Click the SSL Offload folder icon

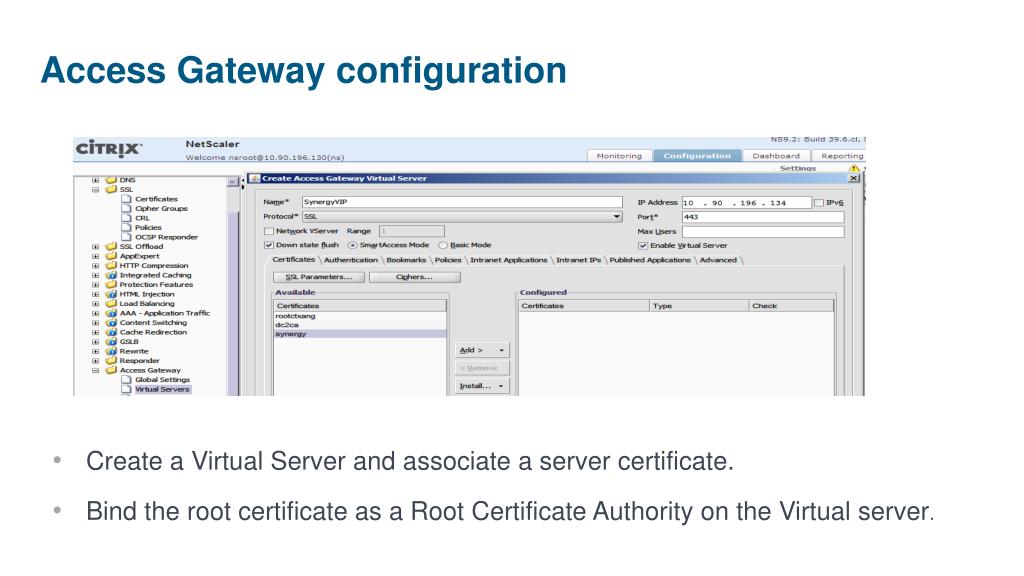pos(111,247)
